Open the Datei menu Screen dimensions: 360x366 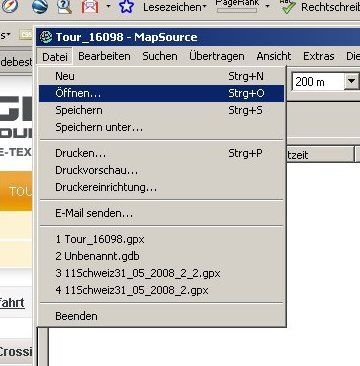(55, 56)
